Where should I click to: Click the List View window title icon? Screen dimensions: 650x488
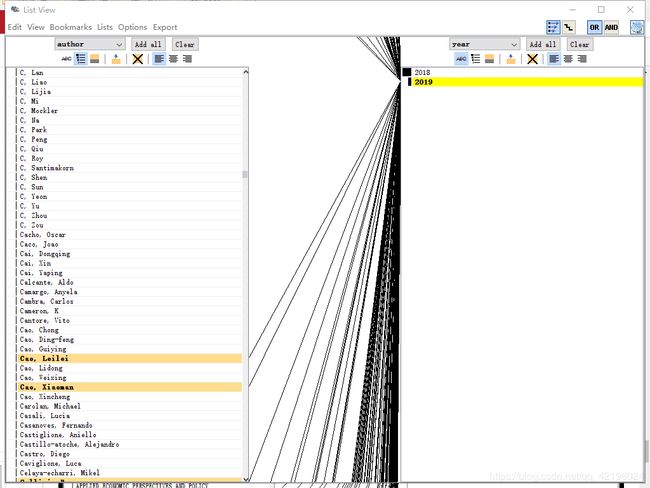tap(15, 10)
